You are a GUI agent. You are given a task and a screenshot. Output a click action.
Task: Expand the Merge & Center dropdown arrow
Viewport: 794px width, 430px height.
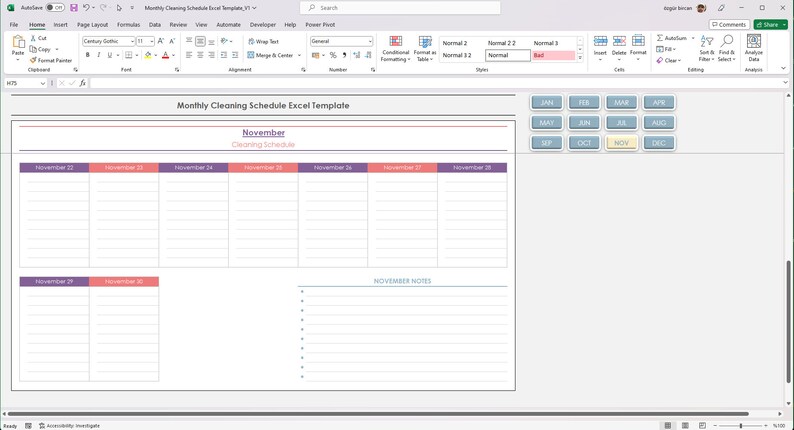(x=299, y=55)
